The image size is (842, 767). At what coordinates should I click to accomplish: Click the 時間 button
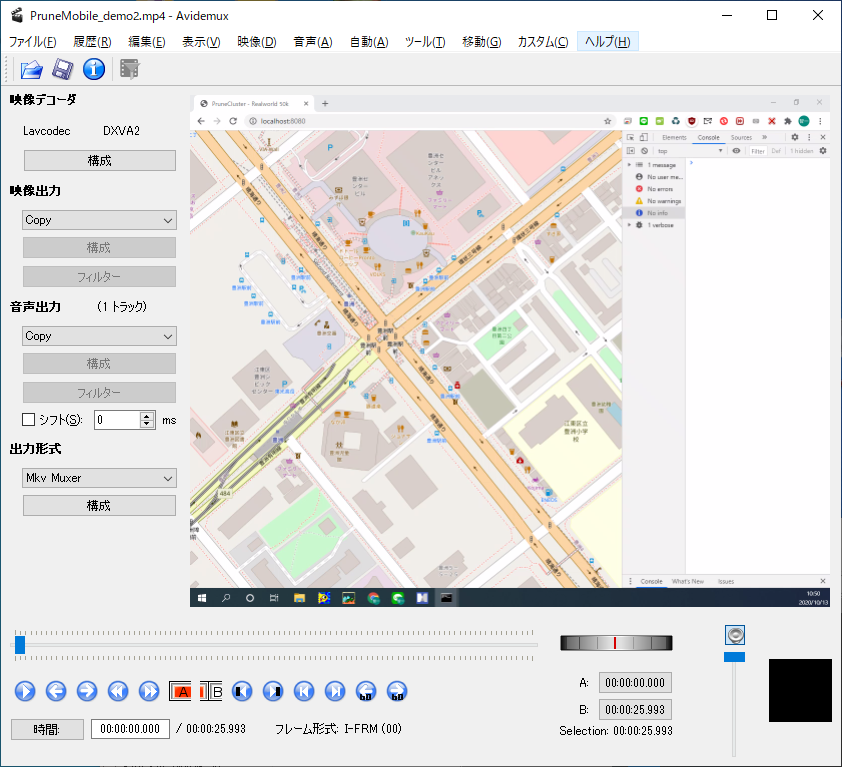[x=47, y=729]
